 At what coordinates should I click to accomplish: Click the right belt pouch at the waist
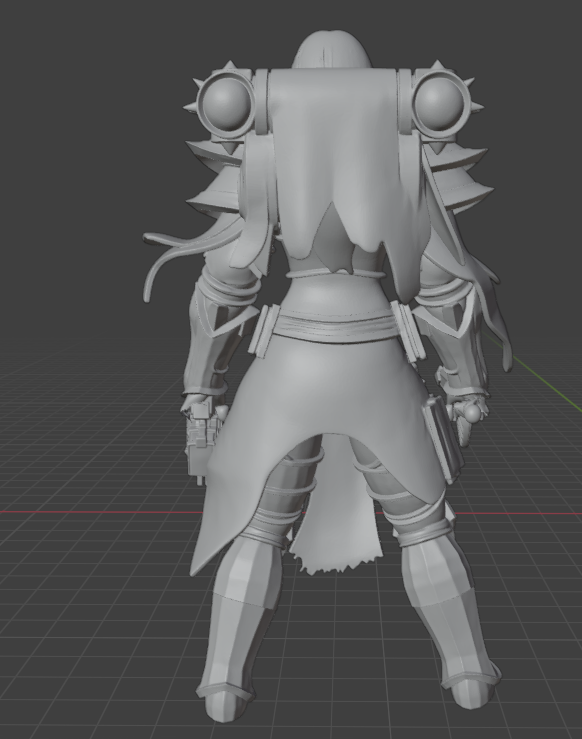click(x=407, y=331)
